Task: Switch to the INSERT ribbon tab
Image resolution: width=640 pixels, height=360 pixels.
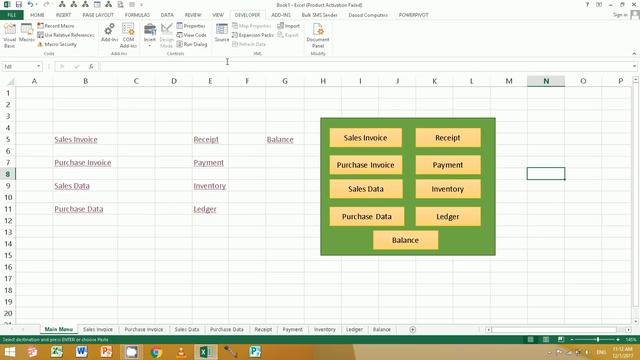Action: (63, 15)
